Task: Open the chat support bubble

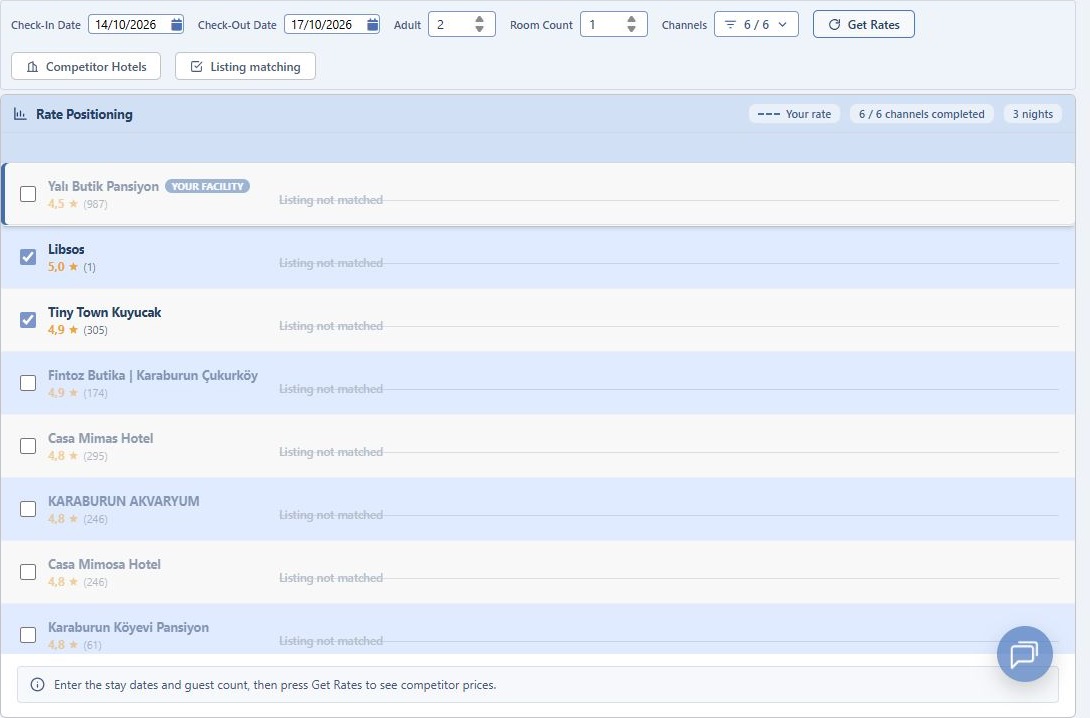Action: click(x=1025, y=654)
